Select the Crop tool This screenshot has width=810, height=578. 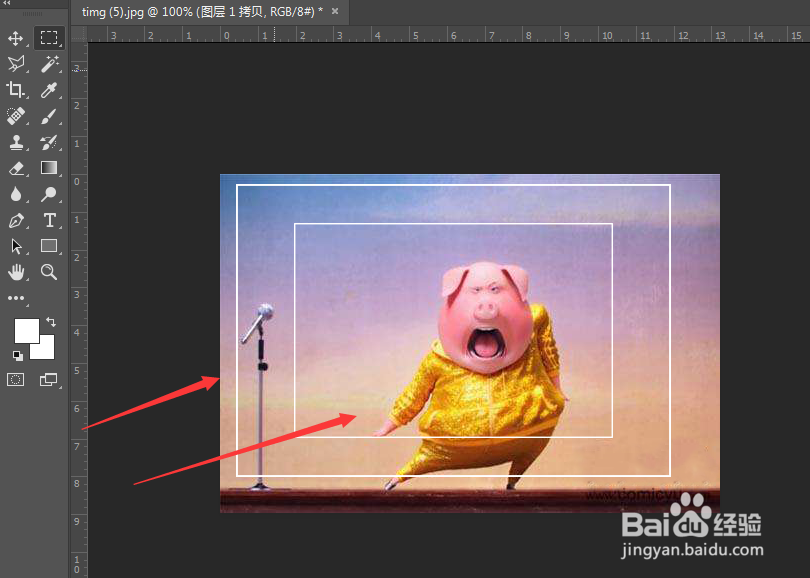[15, 90]
